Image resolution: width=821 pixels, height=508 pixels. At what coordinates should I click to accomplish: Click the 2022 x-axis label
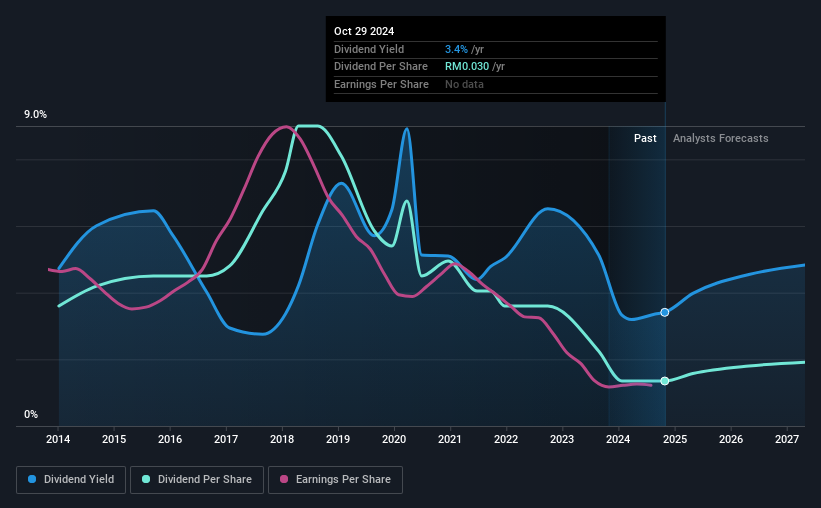click(x=506, y=439)
